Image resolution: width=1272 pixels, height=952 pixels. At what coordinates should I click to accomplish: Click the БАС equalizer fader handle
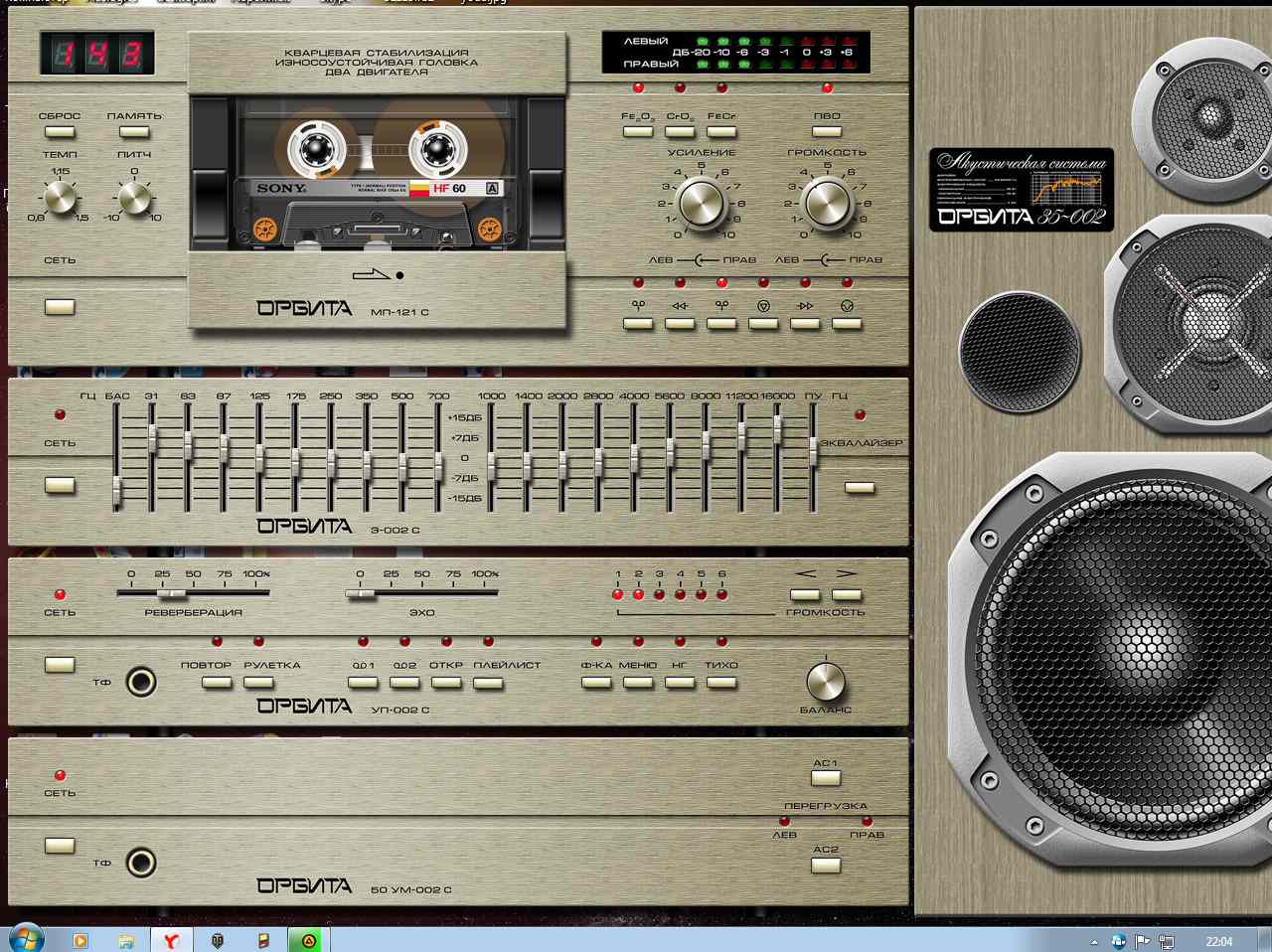pos(116,491)
